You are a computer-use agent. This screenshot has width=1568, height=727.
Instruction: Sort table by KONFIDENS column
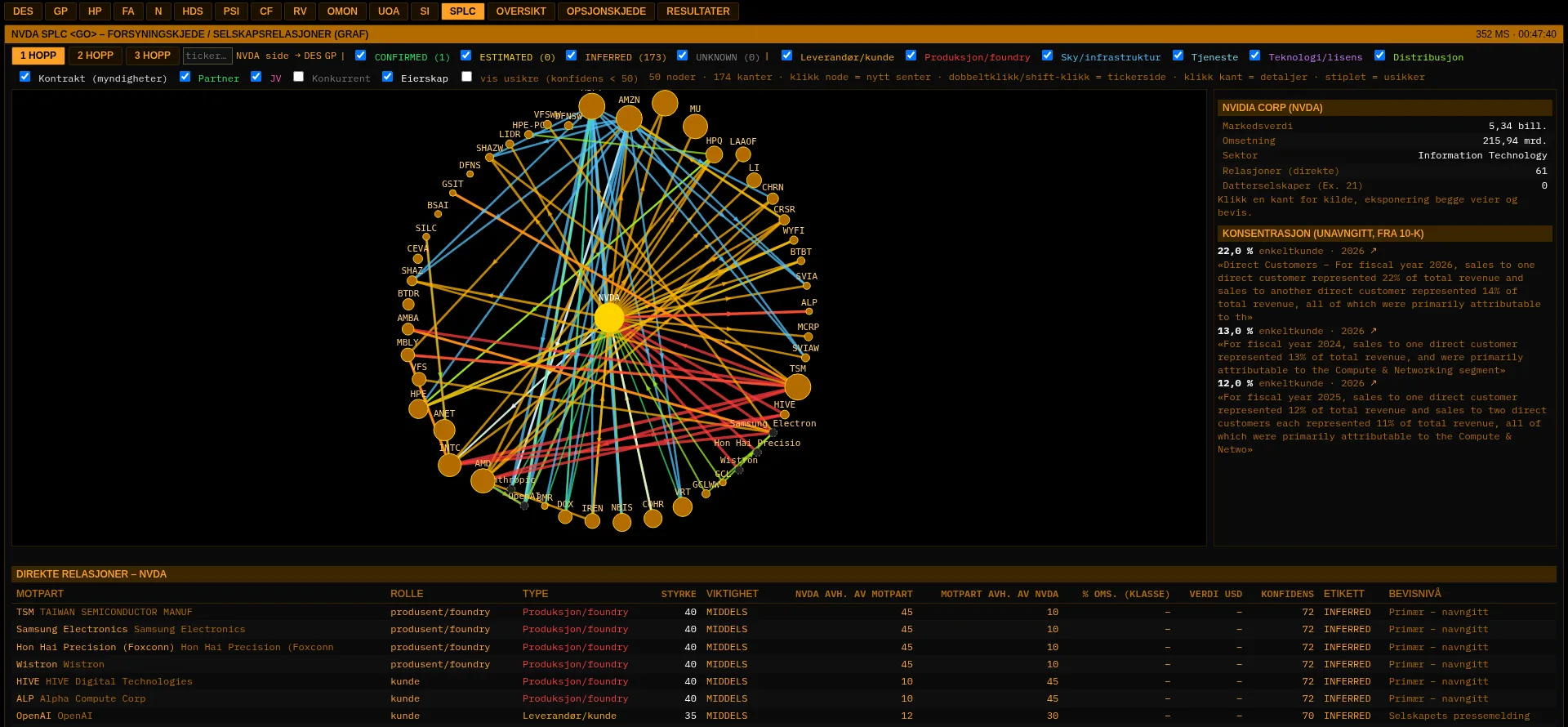tap(1287, 594)
